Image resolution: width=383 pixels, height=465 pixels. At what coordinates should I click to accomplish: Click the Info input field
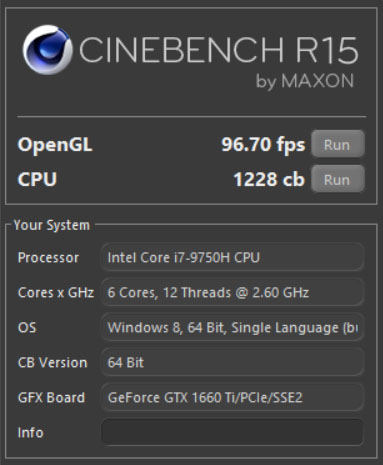pyautogui.click(x=232, y=432)
